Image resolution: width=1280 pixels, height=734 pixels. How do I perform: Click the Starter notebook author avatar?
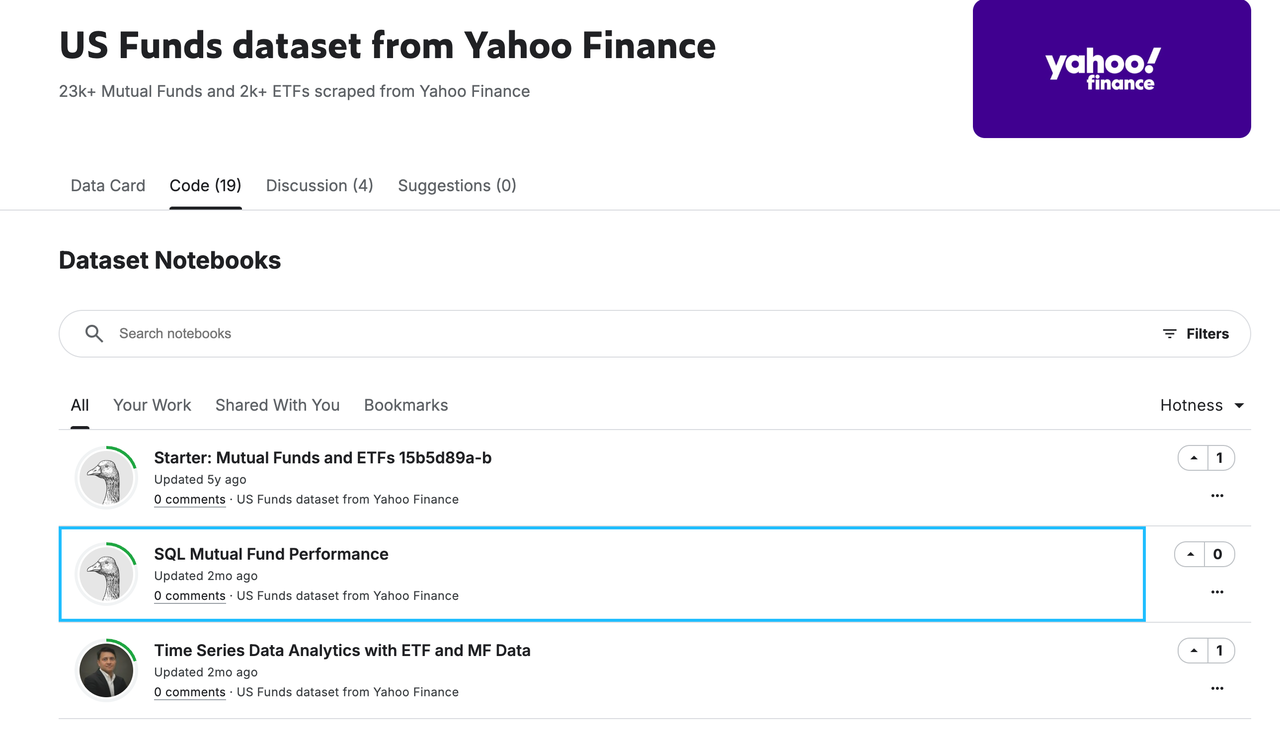coord(106,478)
